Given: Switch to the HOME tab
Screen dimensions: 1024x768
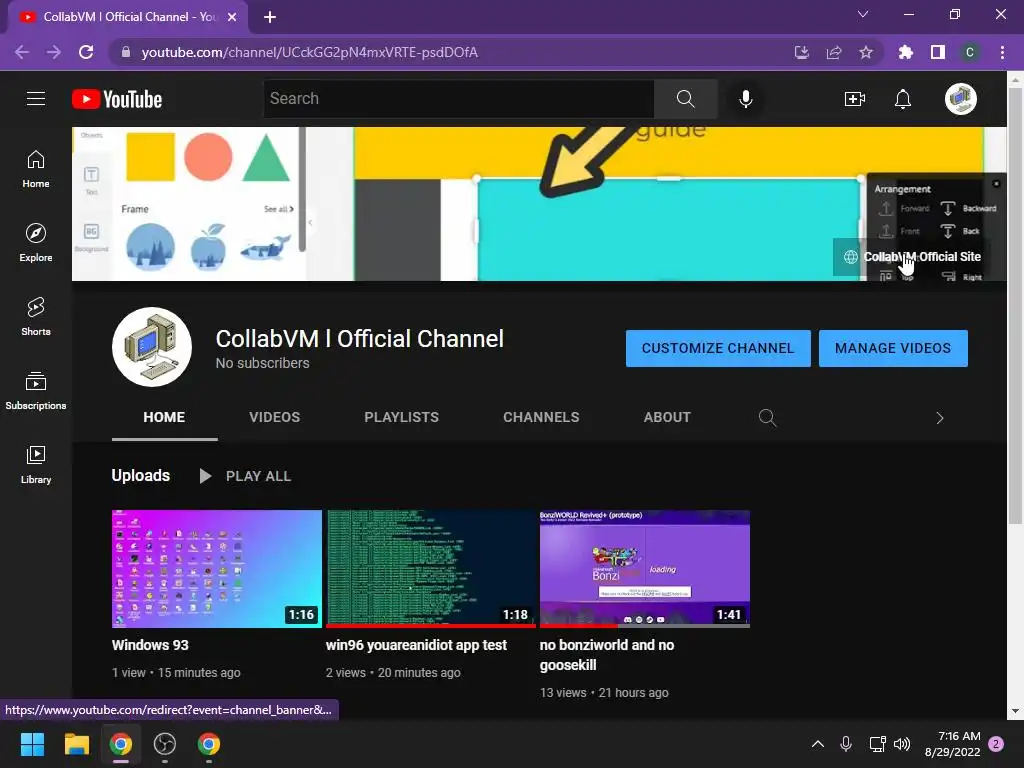Looking at the screenshot, I should click(x=164, y=417).
